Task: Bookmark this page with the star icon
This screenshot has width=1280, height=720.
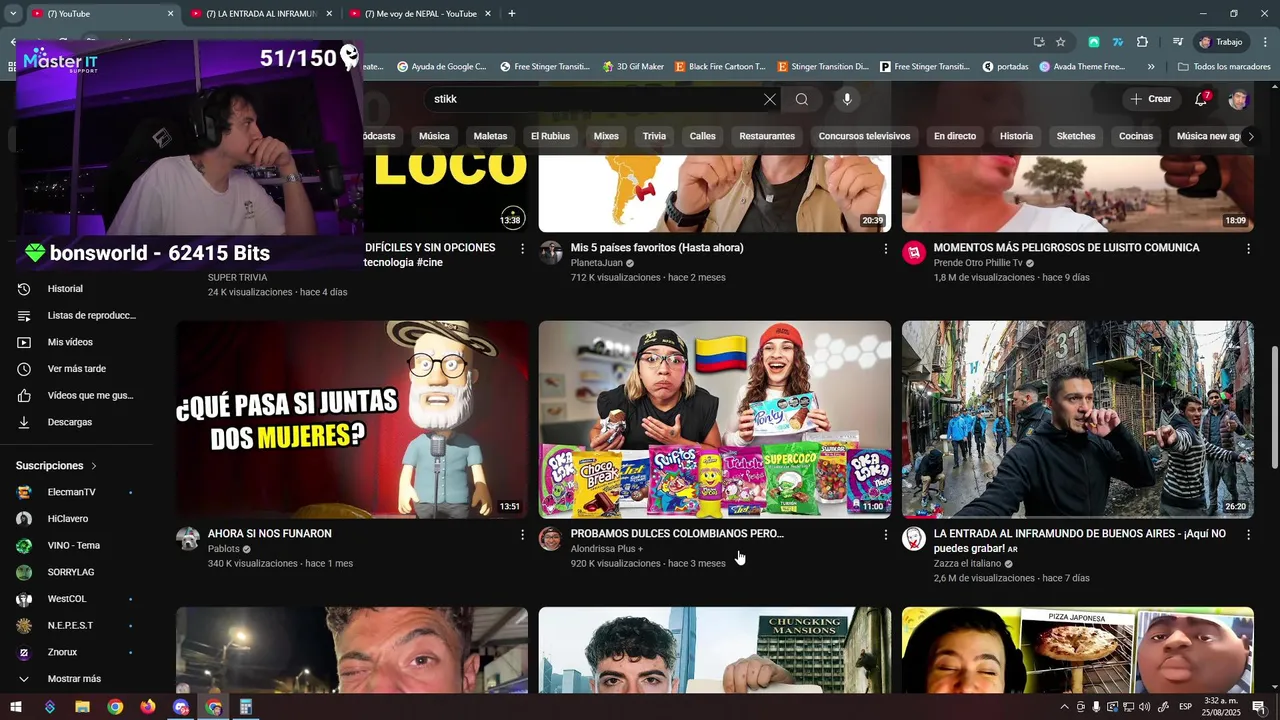Action: 1061,42
